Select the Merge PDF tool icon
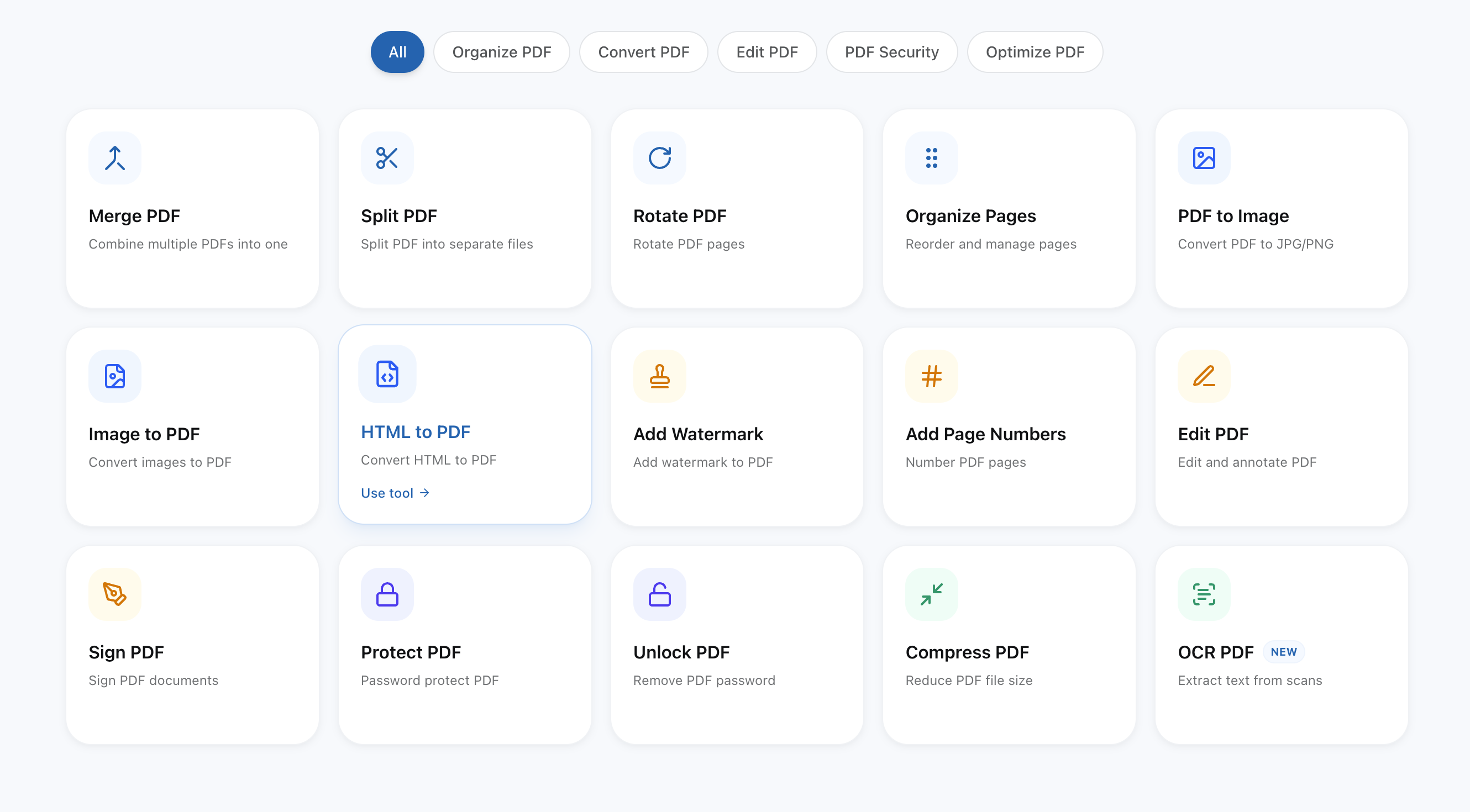This screenshot has height=812, width=1470. [x=114, y=158]
